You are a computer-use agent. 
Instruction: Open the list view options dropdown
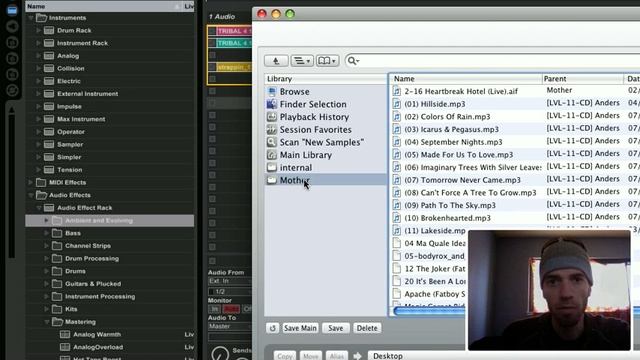[302, 61]
